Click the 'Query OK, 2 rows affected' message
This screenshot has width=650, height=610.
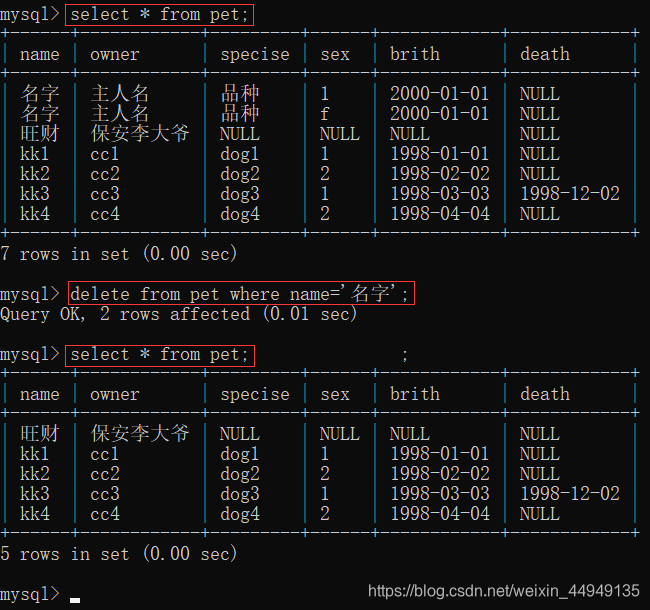tap(178, 314)
